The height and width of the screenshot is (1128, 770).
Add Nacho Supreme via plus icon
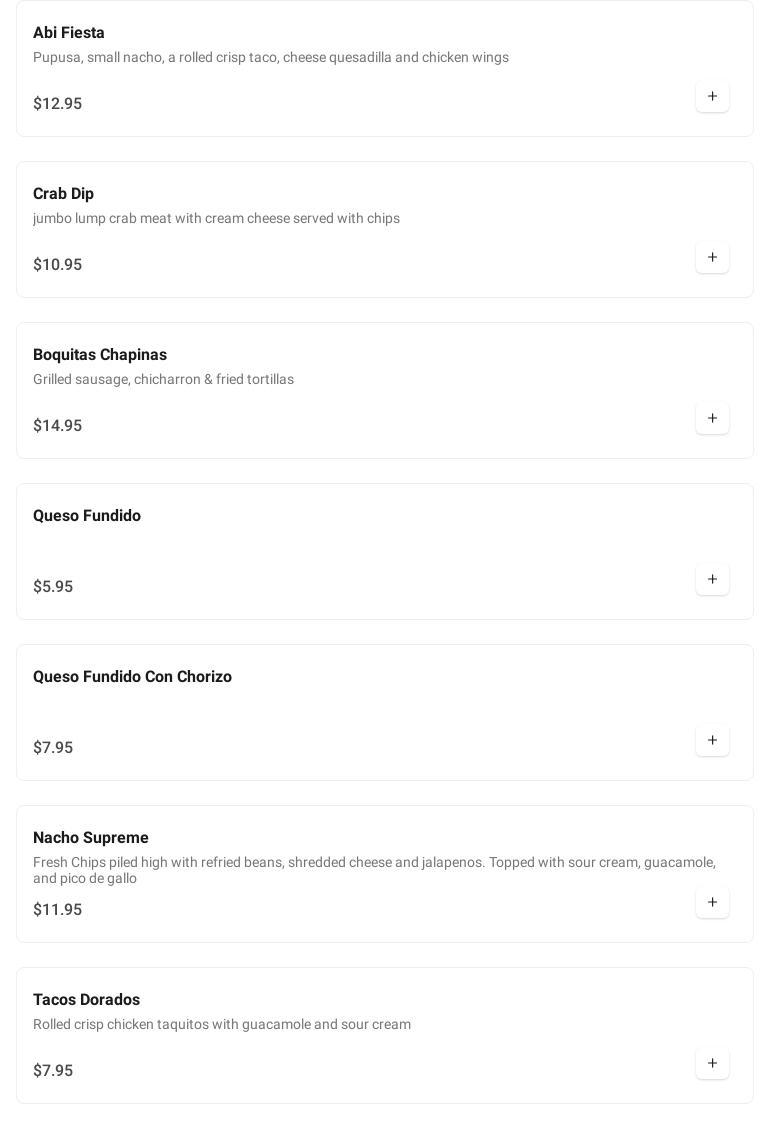(x=712, y=903)
